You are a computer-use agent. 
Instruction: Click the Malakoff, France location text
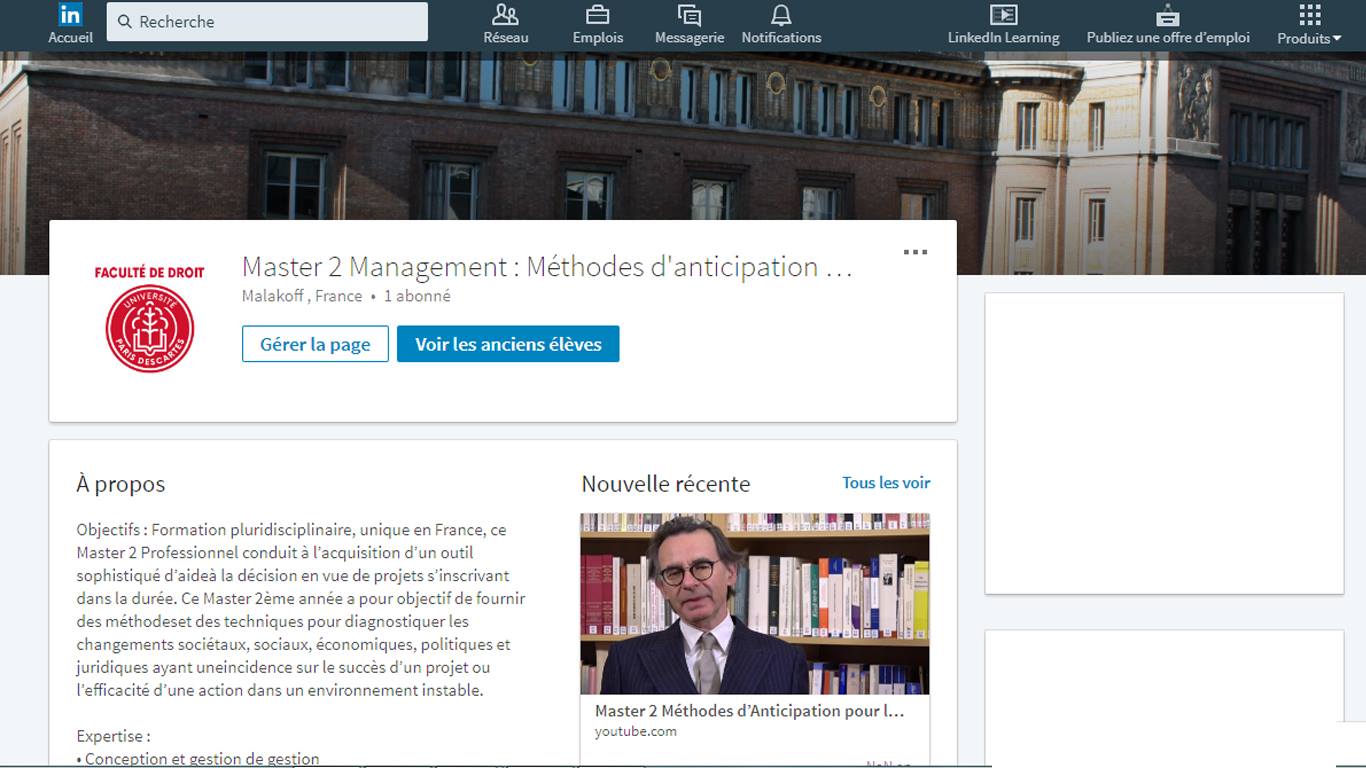click(x=302, y=296)
